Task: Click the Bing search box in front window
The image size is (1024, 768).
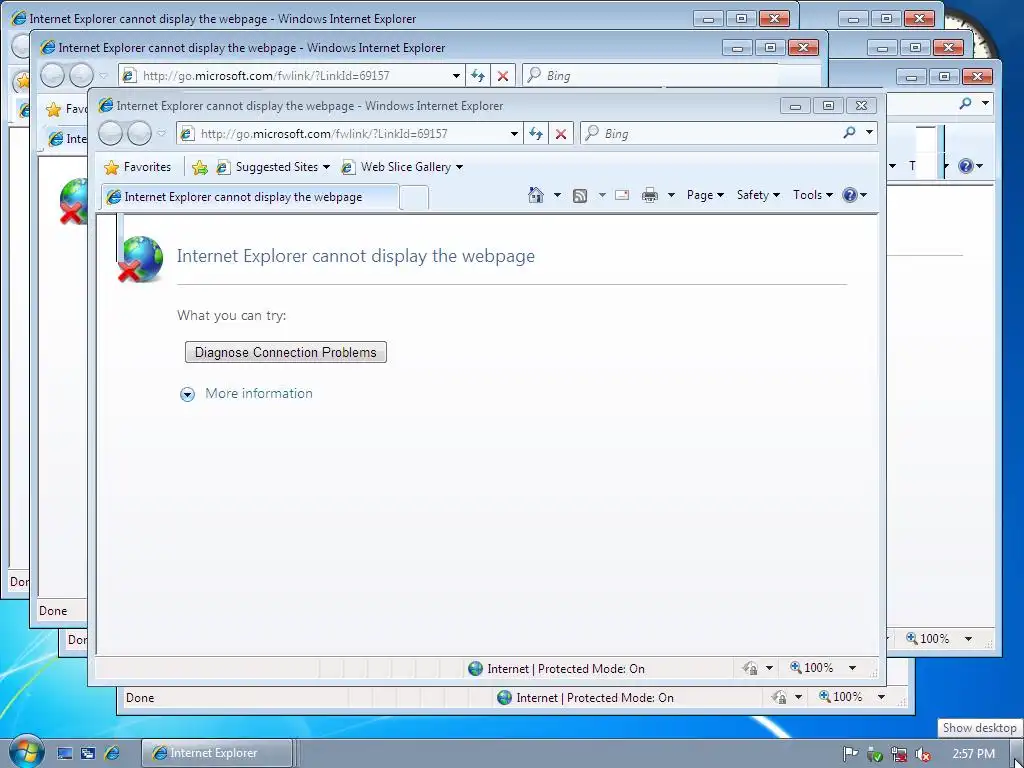Action: click(x=710, y=134)
